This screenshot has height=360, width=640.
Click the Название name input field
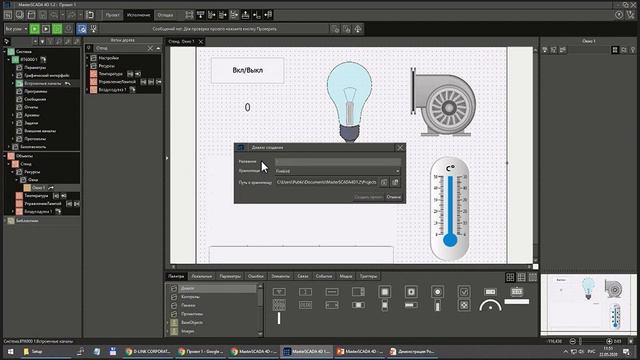tap(338, 162)
